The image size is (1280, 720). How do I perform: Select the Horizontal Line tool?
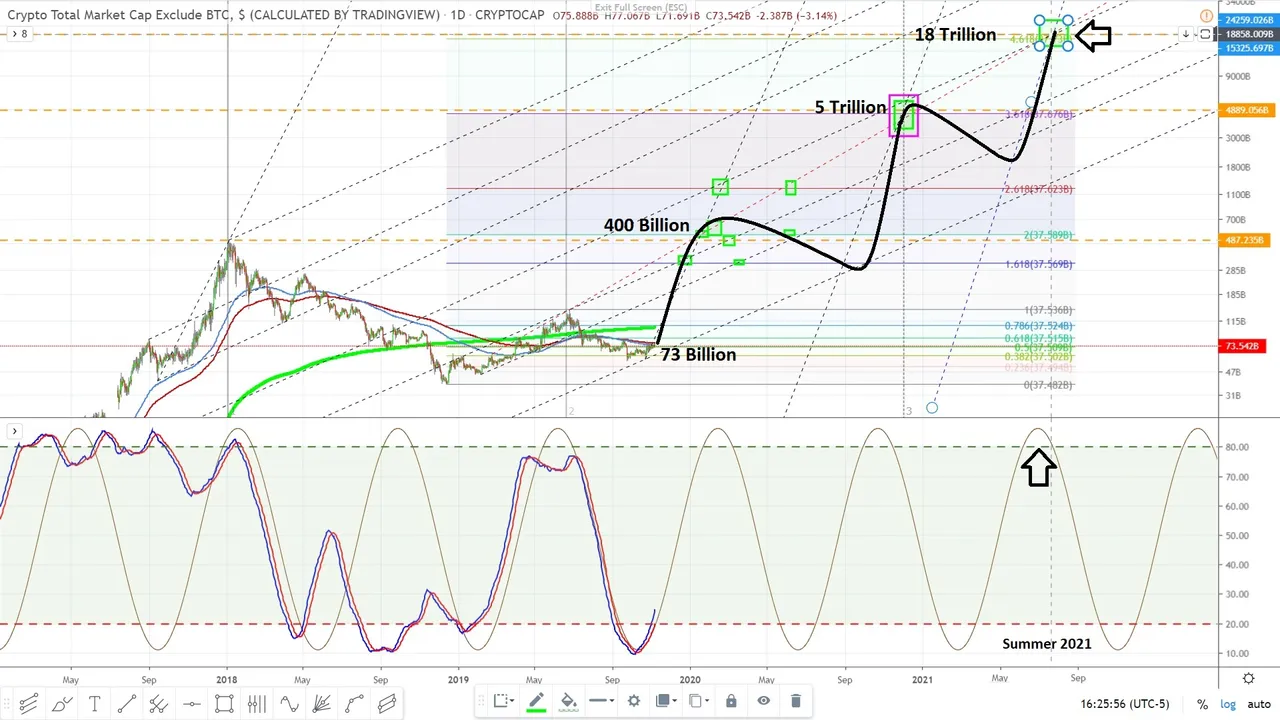click(x=192, y=703)
